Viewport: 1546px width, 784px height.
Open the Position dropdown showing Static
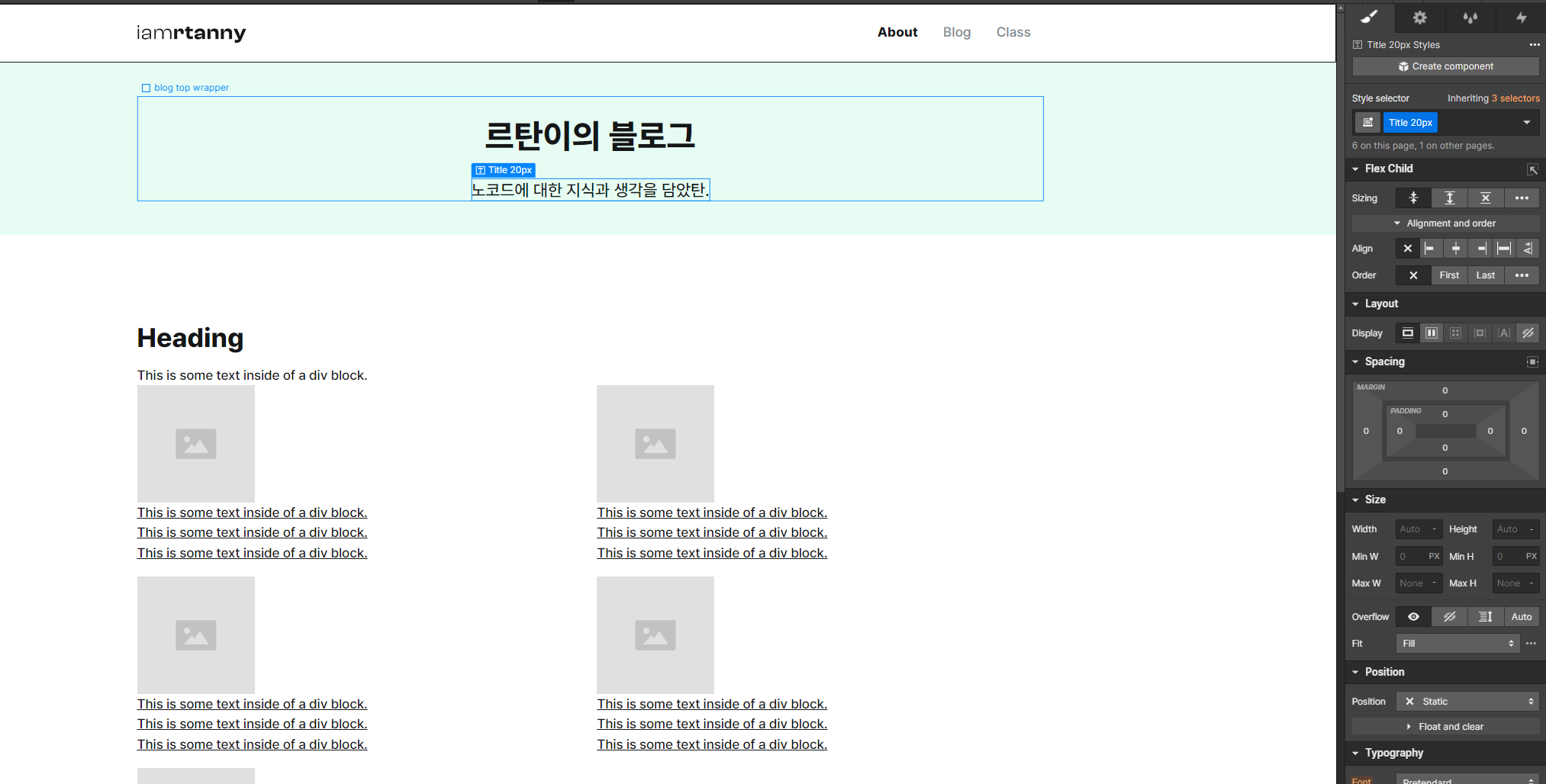coord(1467,702)
